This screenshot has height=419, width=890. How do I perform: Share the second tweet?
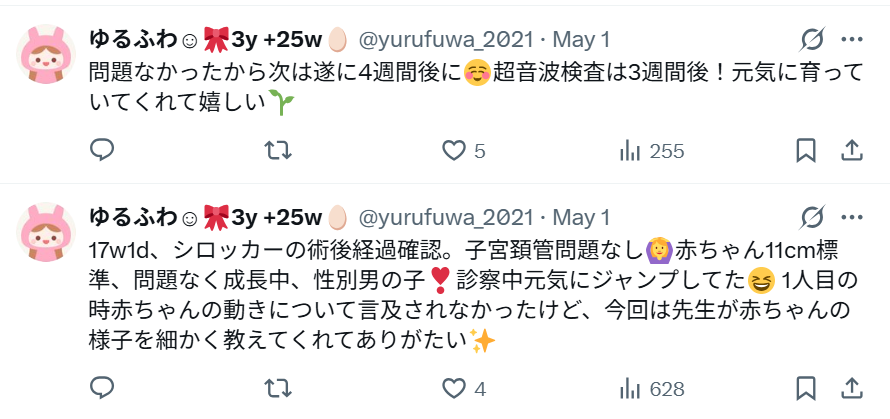851,388
